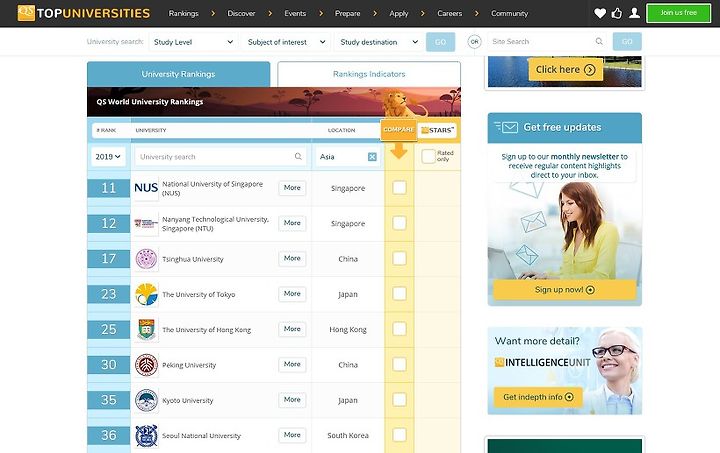The image size is (720, 453).
Task: Check compare box for Kyoto University
Action: (399, 399)
